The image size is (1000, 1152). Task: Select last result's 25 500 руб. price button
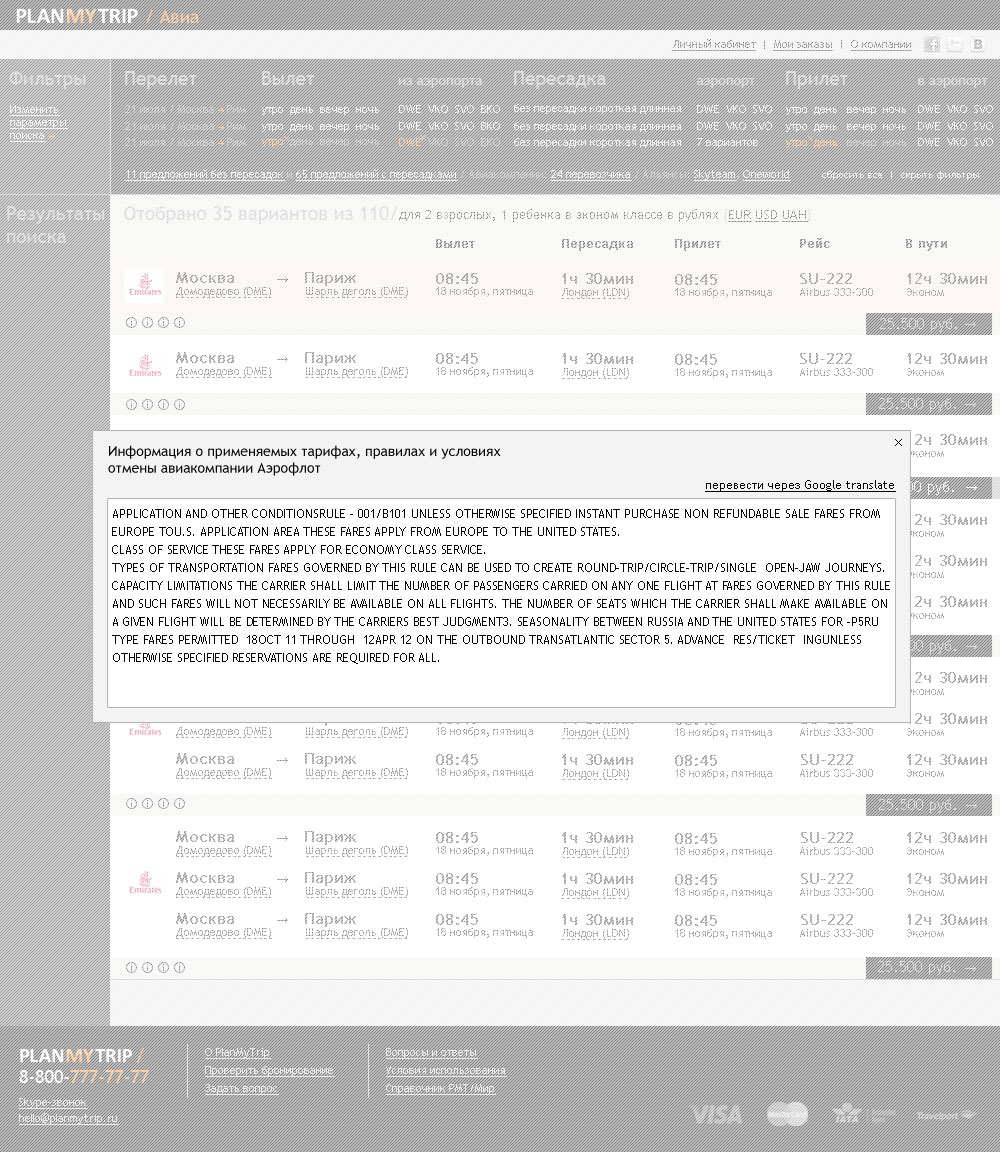(x=929, y=968)
